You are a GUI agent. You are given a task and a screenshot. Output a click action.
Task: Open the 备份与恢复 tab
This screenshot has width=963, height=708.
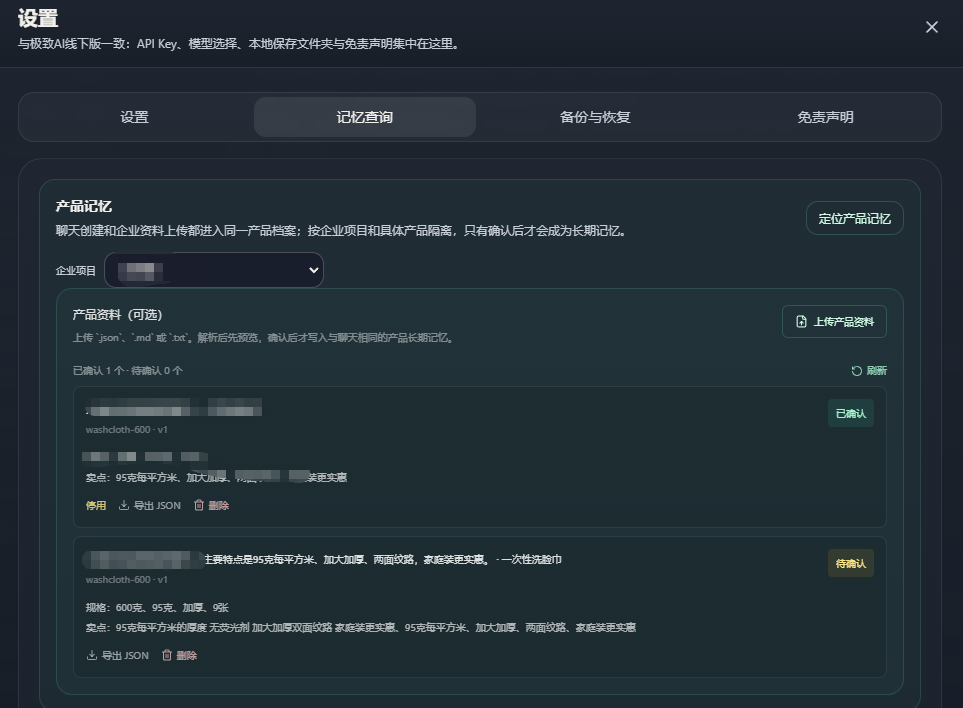(595, 117)
